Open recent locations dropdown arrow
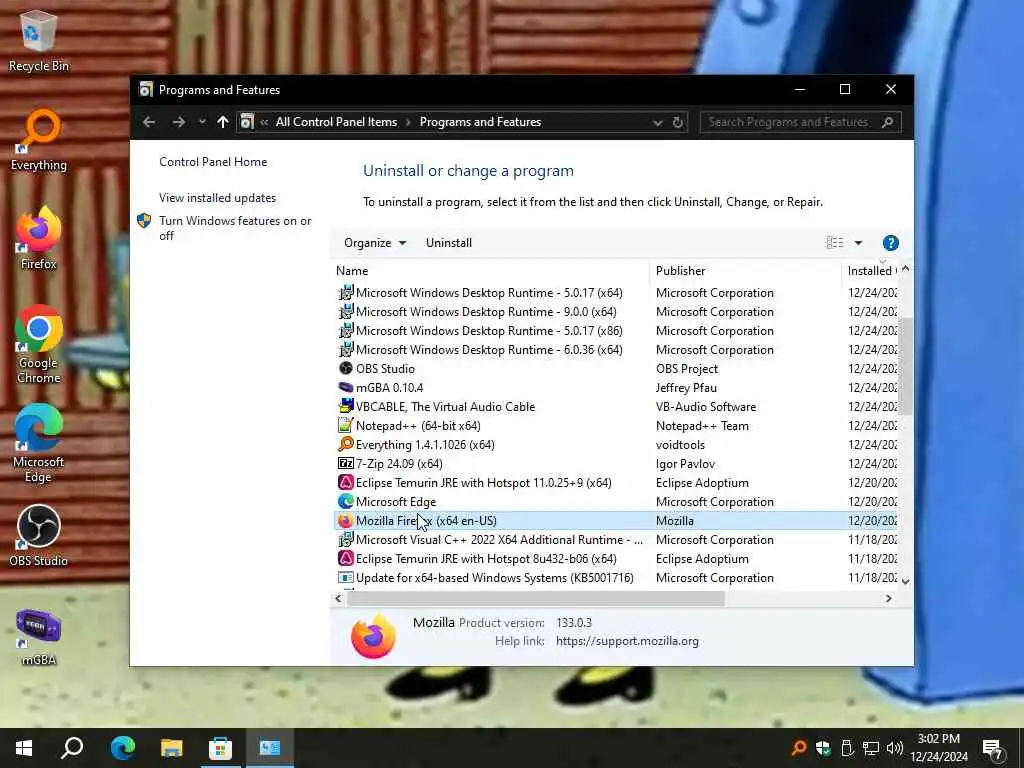This screenshot has width=1024, height=768. pos(202,122)
